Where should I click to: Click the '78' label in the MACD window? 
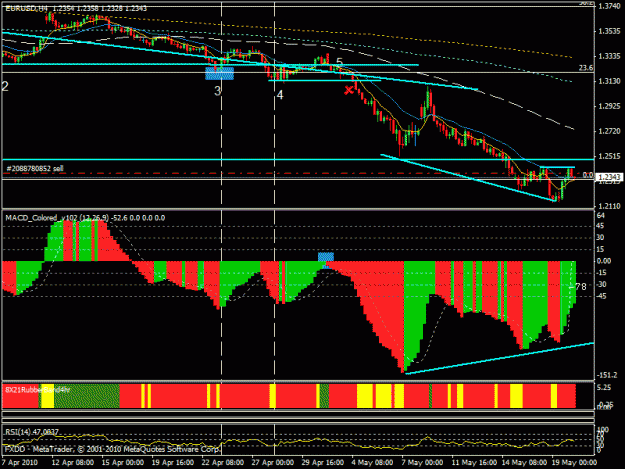click(x=581, y=287)
